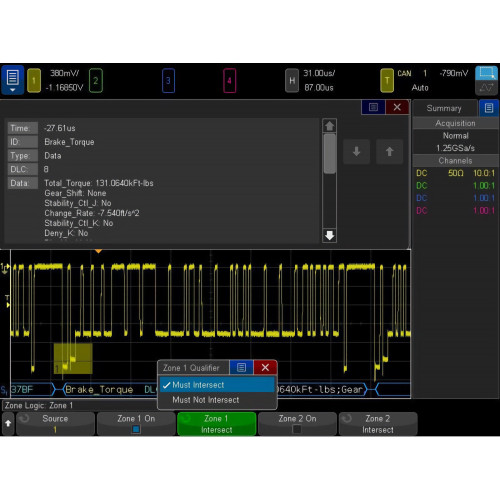The width and height of the screenshot is (500, 500).
Task: Click the lister scrollbar thumb
Action: pos(330,154)
